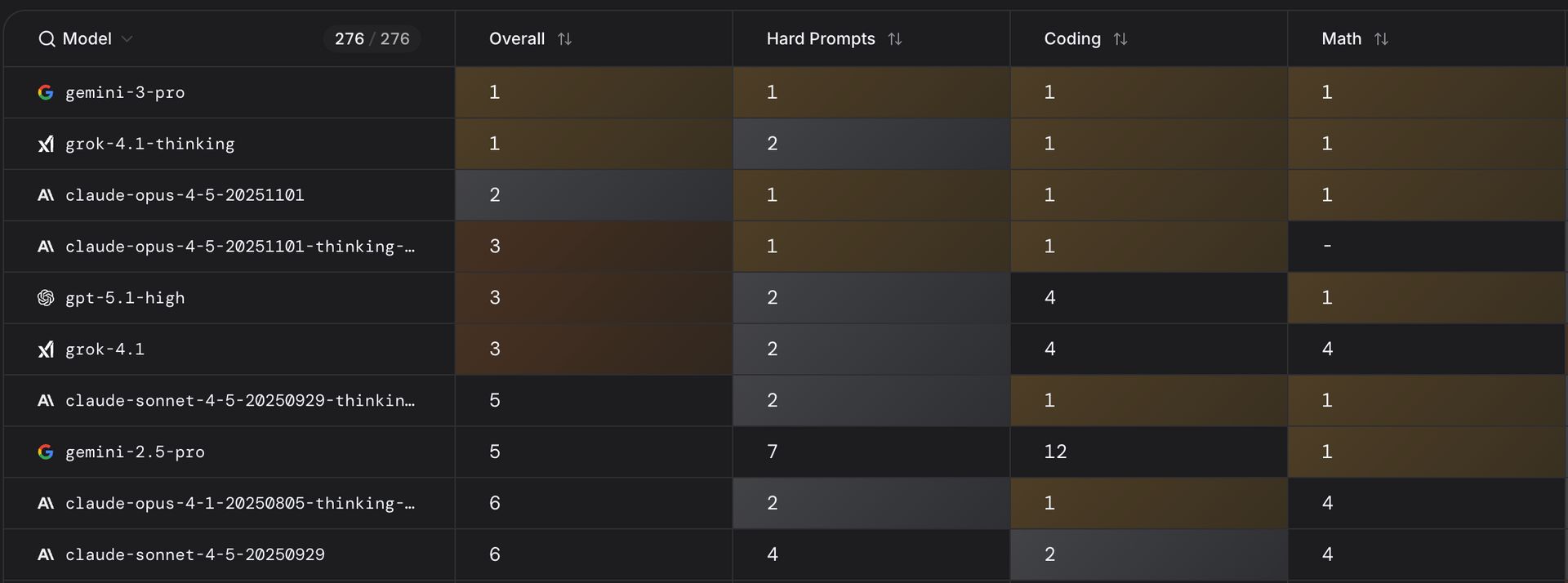
Task: Select the Coding column header label
Action: [1071, 39]
